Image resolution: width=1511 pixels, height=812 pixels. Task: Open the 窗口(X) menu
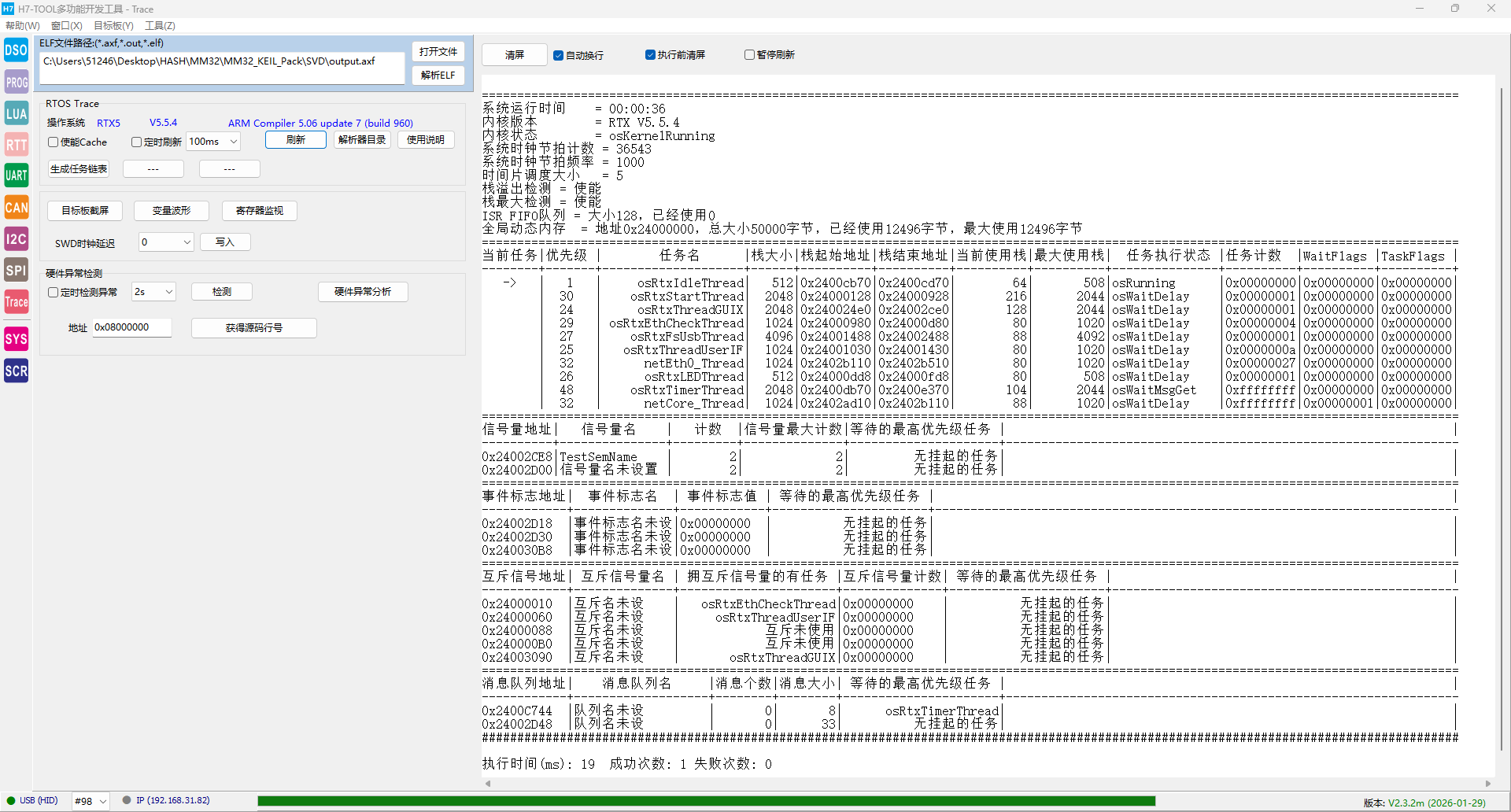(66, 26)
